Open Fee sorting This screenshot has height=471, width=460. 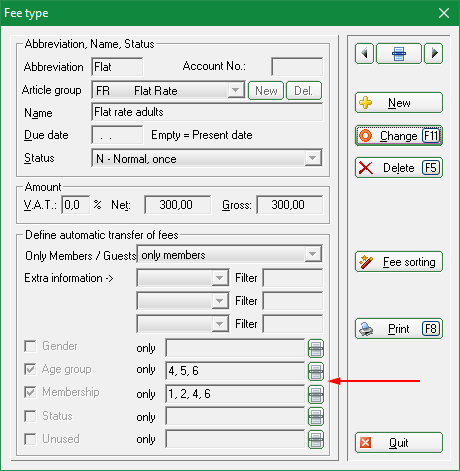[399, 262]
